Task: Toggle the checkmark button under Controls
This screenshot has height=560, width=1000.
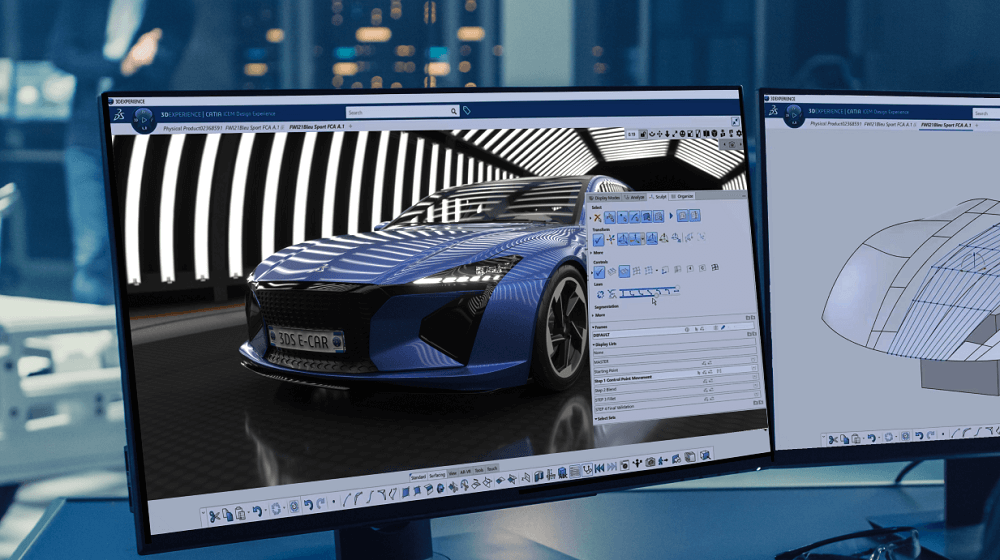Action: click(x=599, y=271)
